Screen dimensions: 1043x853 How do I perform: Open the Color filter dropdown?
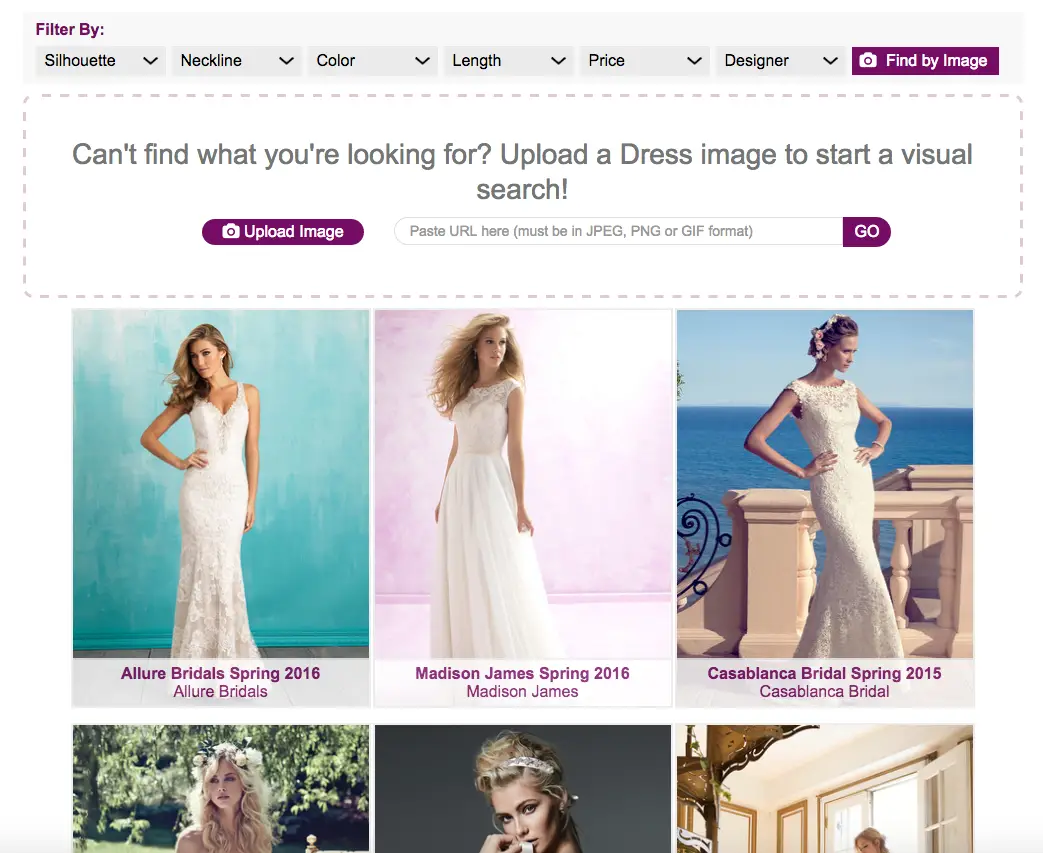click(372, 61)
